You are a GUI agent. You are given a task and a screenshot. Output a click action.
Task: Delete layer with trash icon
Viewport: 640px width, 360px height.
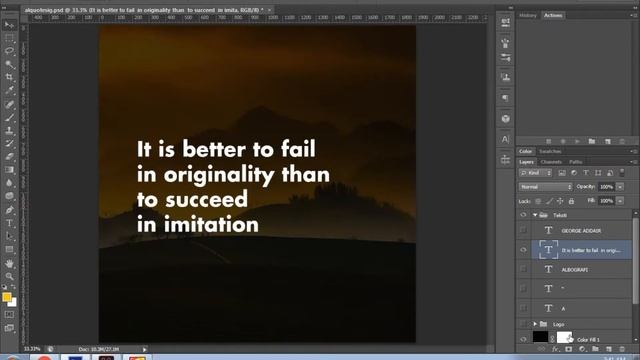click(x=622, y=349)
